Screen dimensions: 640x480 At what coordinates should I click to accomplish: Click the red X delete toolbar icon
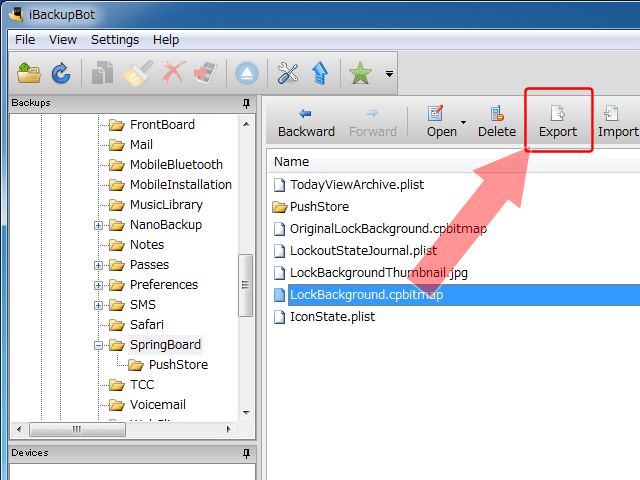[173, 73]
